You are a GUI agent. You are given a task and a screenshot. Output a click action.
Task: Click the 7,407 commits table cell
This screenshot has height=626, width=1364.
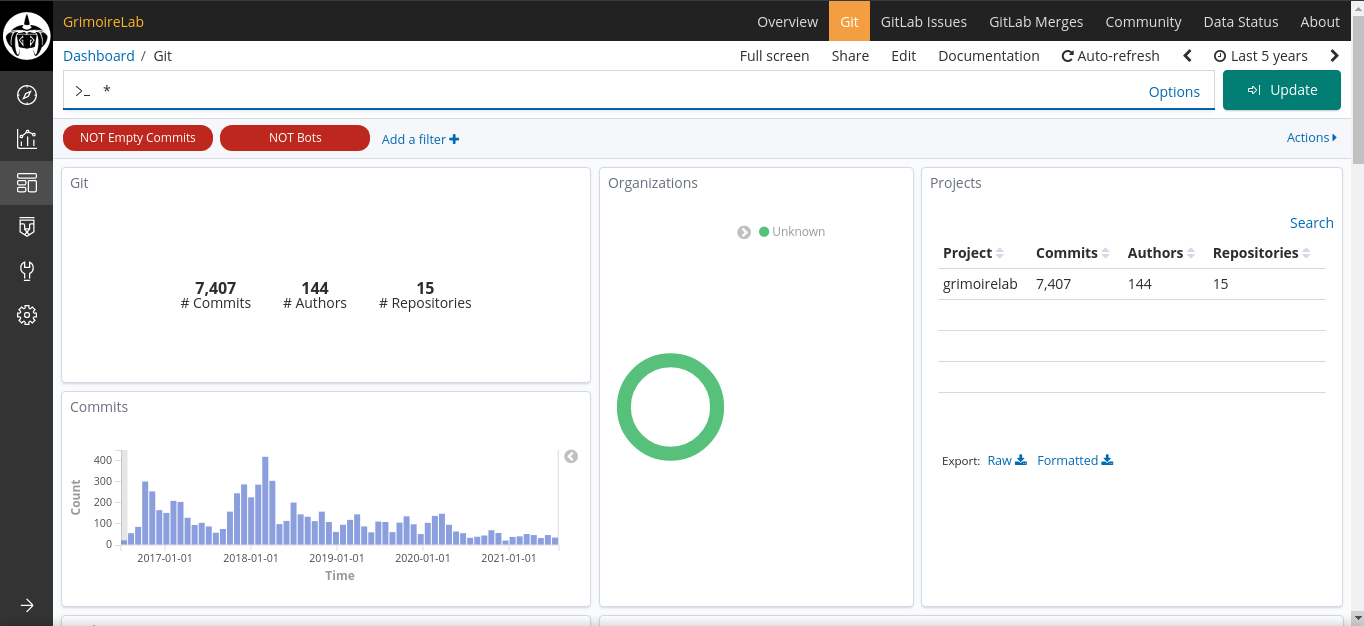click(x=1053, y=284)
